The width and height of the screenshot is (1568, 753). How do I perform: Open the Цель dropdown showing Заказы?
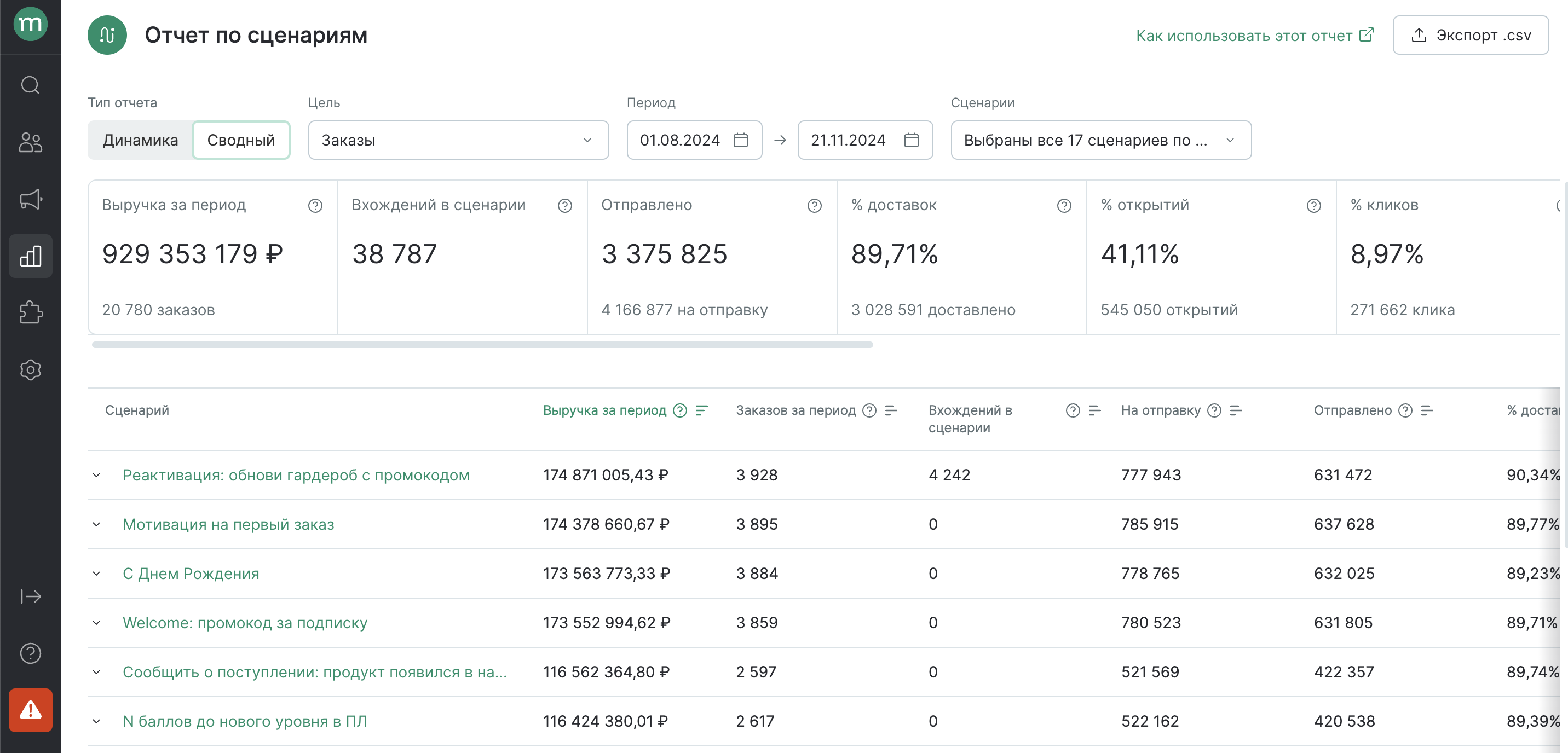[458, 140]
